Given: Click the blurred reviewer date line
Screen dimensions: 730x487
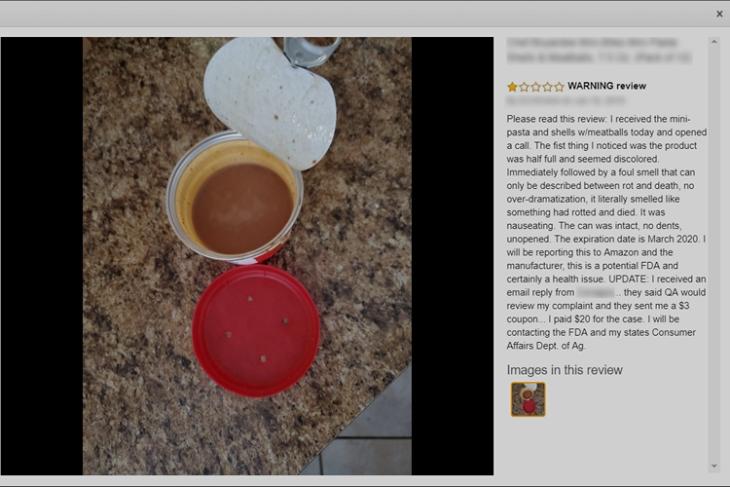Looking at the screenshot, I should tap(566, 101).
